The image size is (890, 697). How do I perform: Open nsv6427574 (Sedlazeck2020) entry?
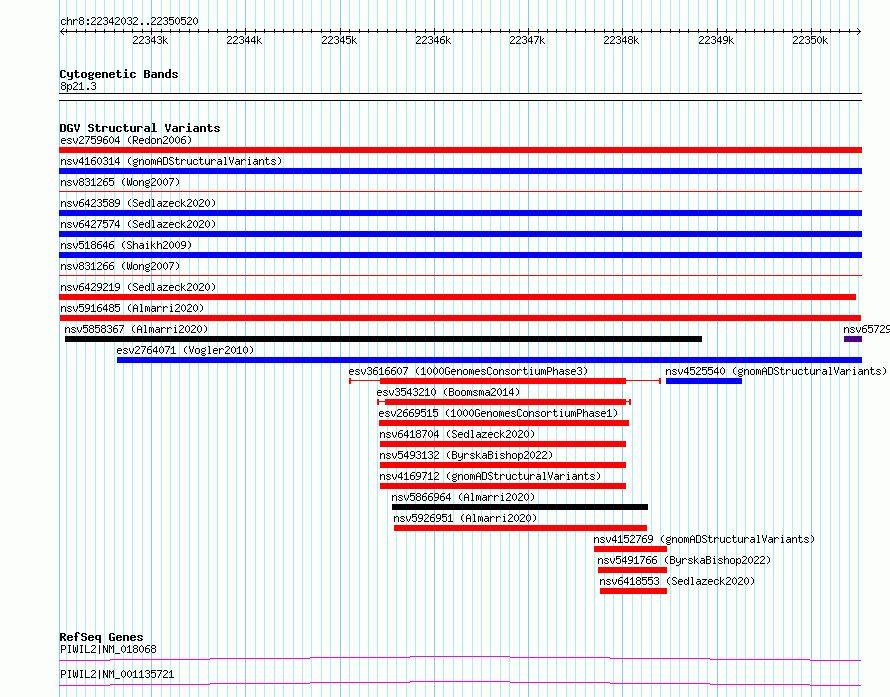[138, 224]
